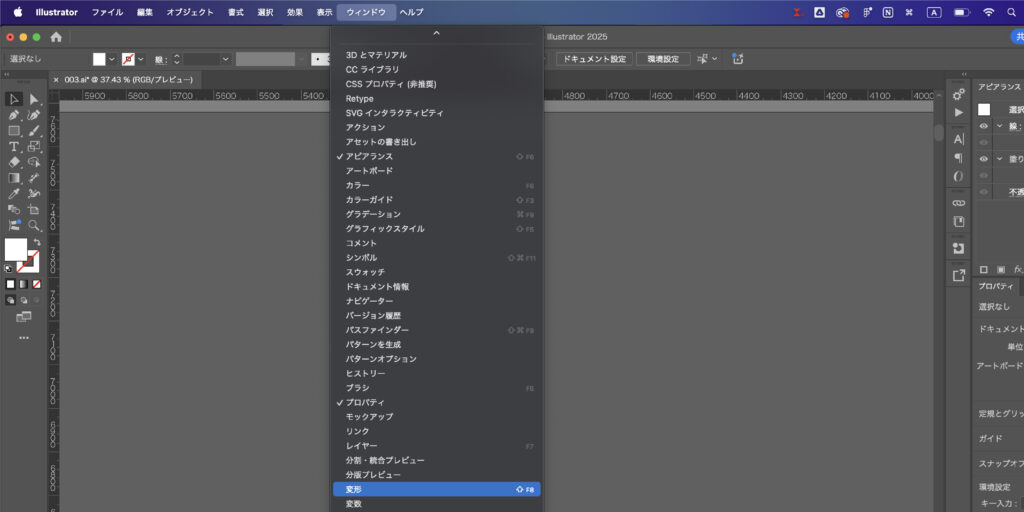Open the Links panel icon in dock
The width and height of the screenshot is (1024, 512).
coord(959,203)
